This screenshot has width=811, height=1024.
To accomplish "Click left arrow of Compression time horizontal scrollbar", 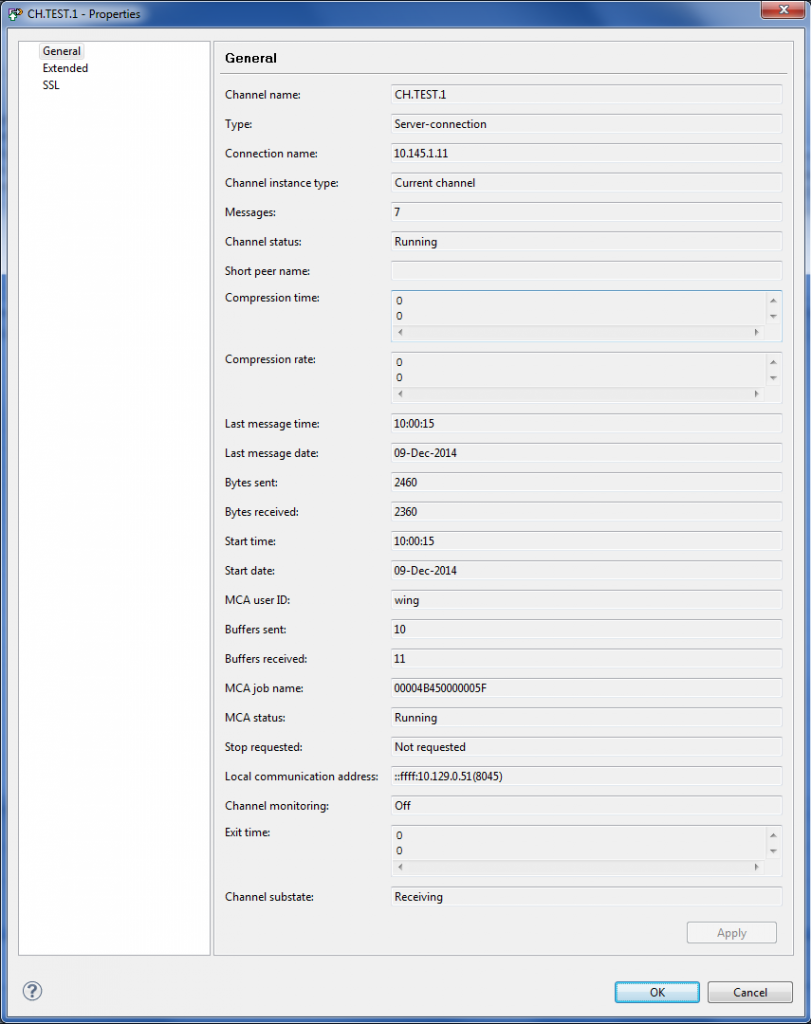I will point(400,332).
